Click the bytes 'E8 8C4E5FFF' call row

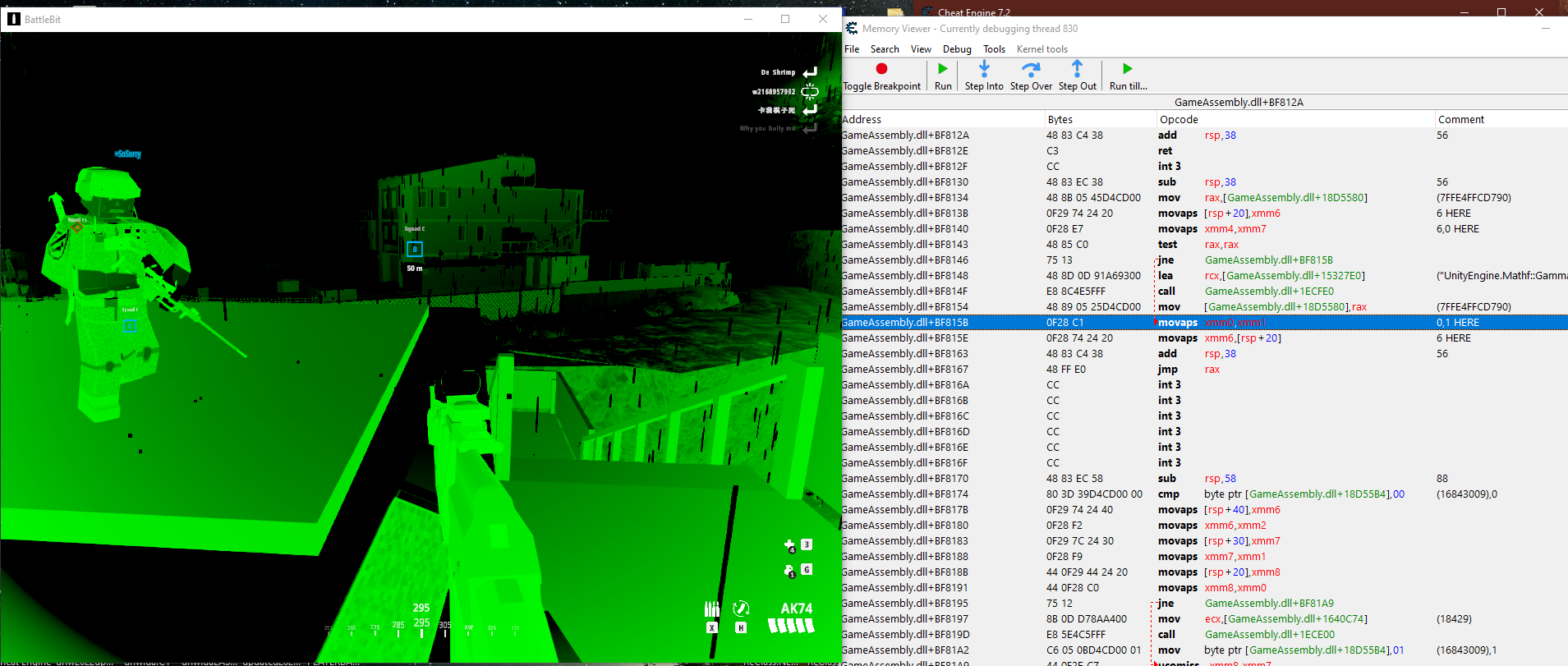pyautogui.click(x=1075, y=292)
